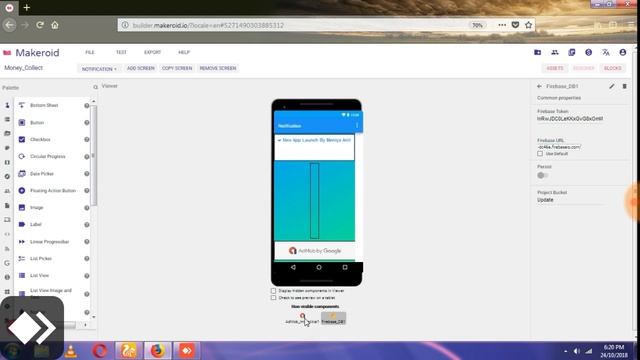Open the Notification screen dropdown

99,69
